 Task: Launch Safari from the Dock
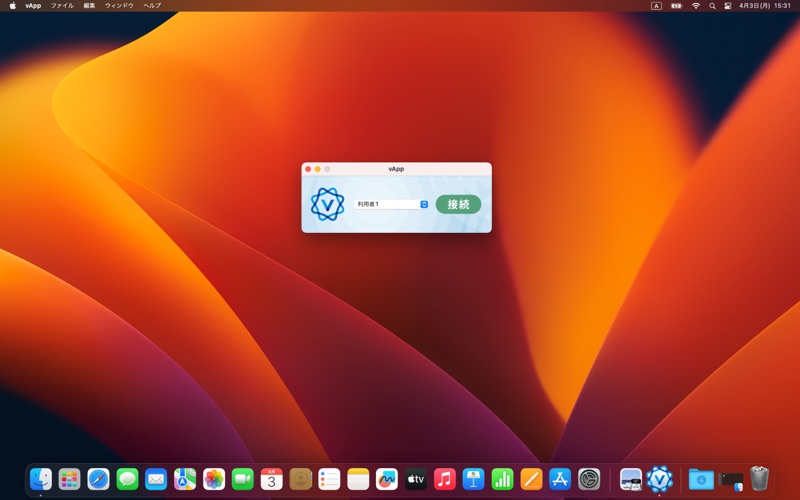98,480
